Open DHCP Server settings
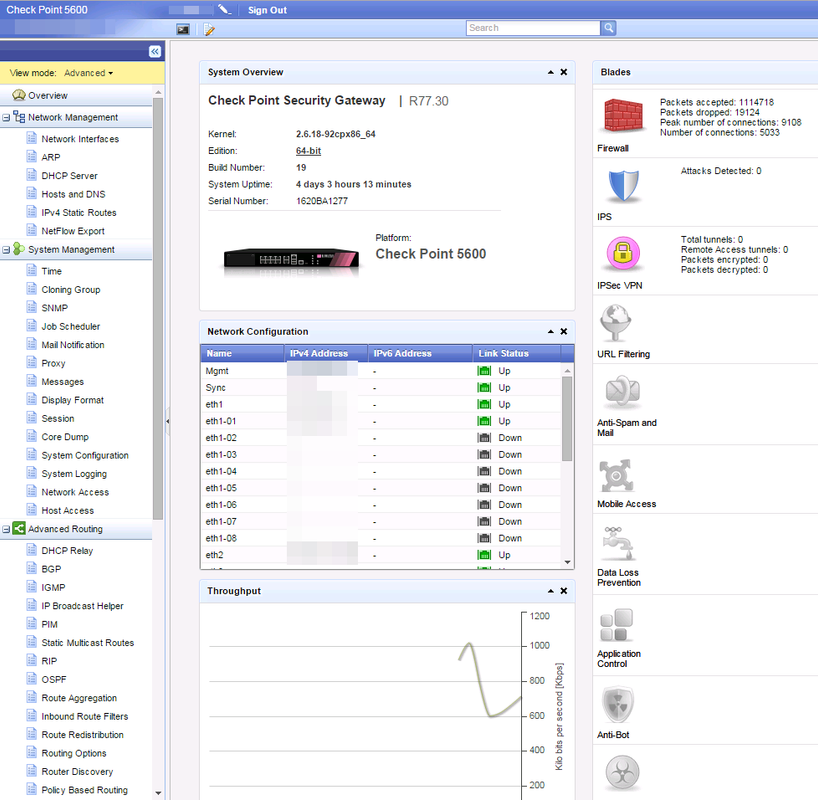The height and width of the screenshot is (800, 818). pos(69,176)
